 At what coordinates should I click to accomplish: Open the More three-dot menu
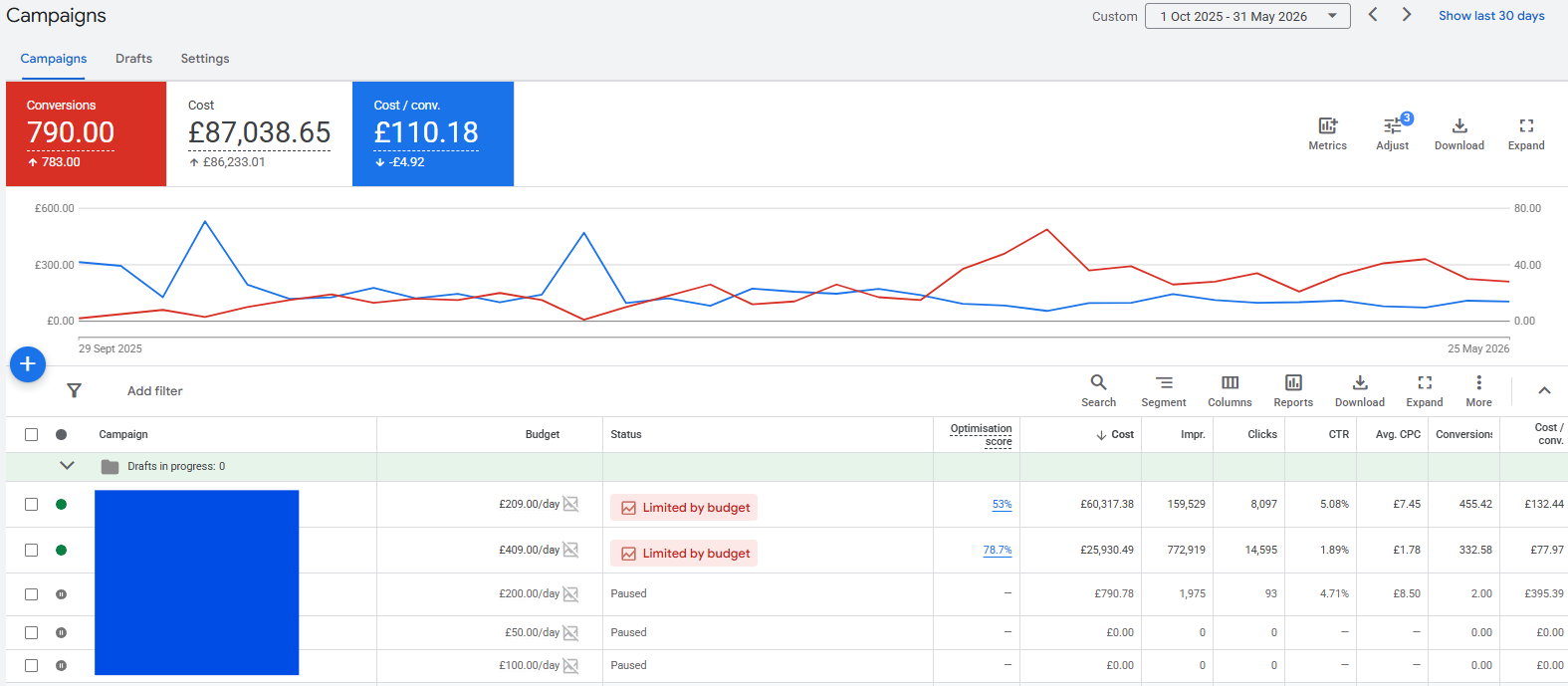(1478, 382)
